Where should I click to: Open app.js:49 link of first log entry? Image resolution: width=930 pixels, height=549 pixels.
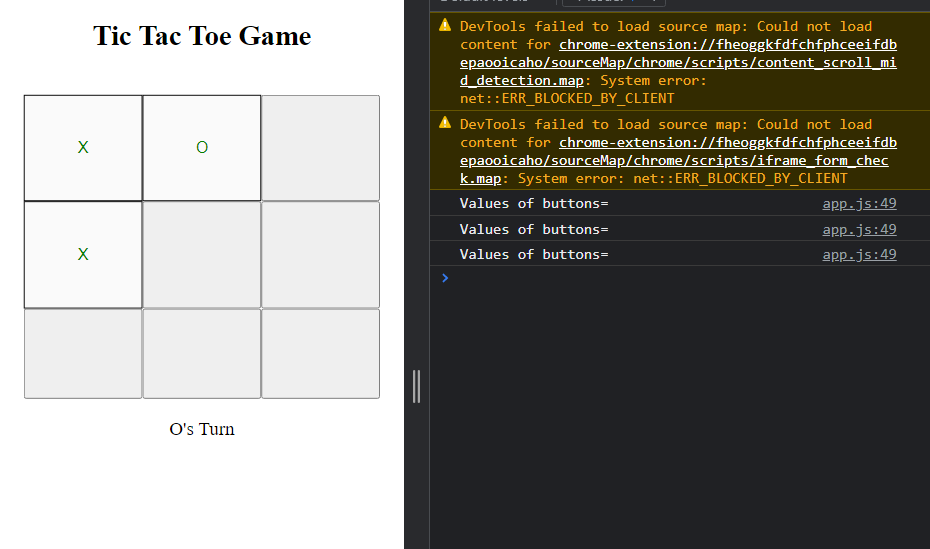click(x=859, y=203)
